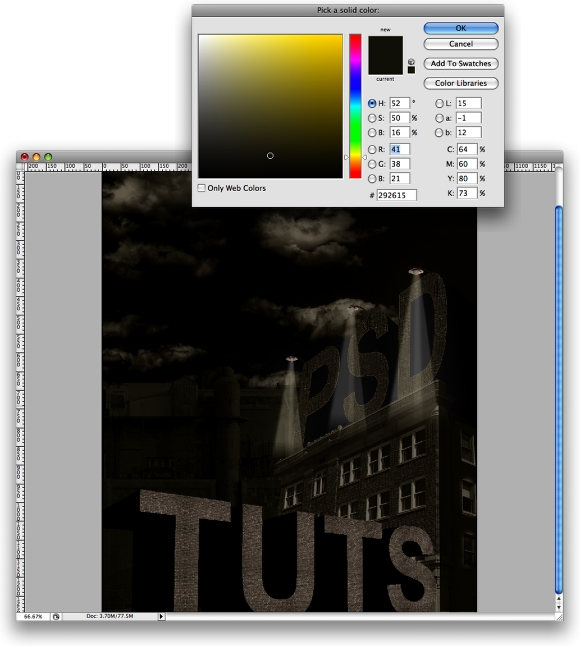Click the 66.67% zoom level field
The width and height of the screenshot is (580, 646).
click(x=33, y=616)
